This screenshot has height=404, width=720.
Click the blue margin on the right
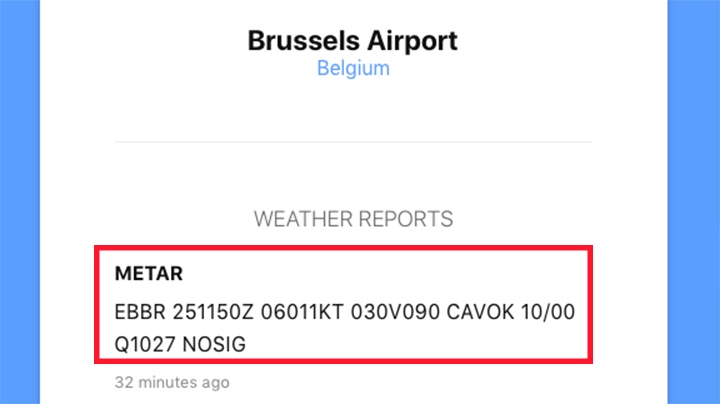(694, 200)
